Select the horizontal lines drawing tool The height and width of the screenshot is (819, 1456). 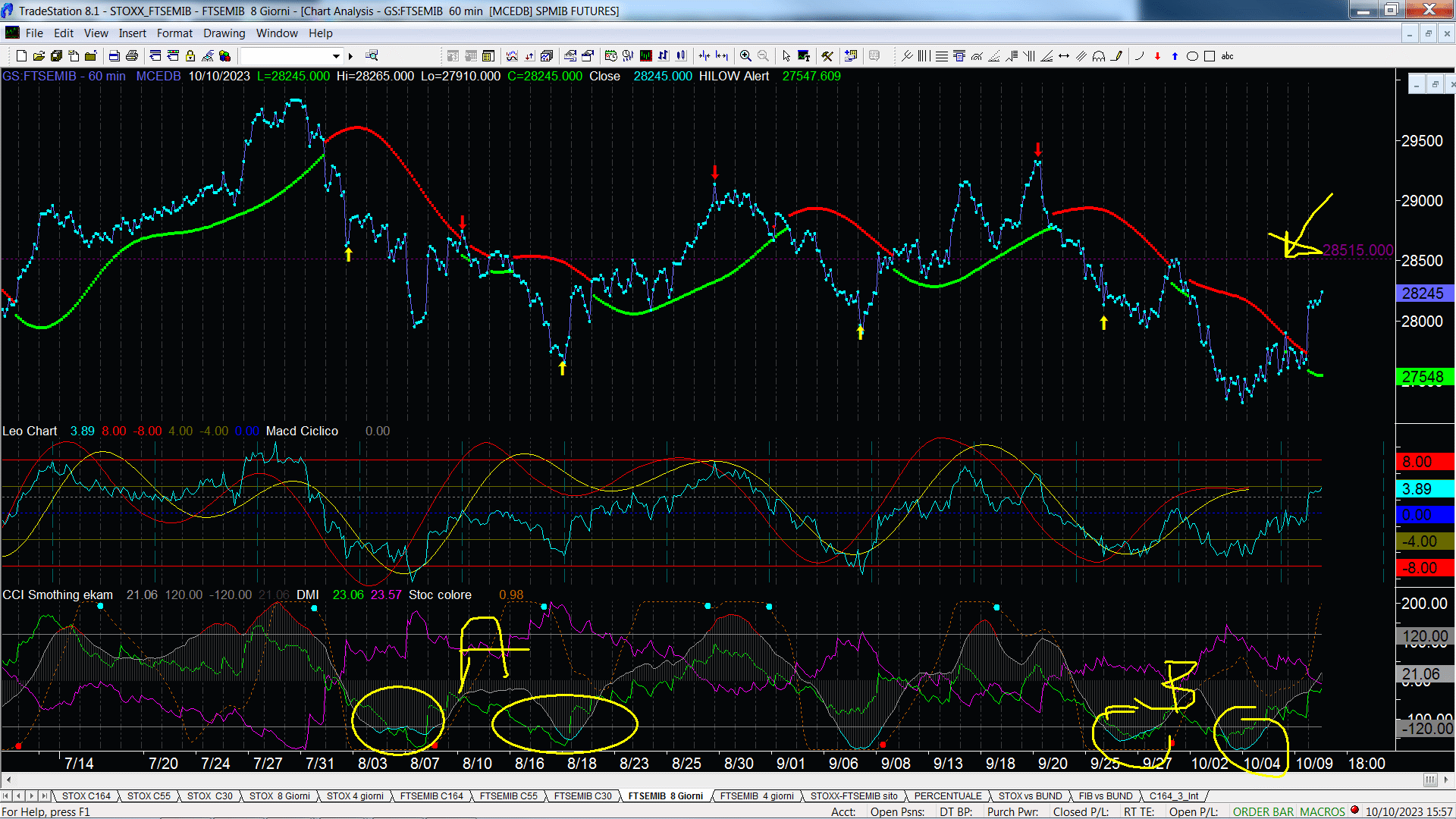click(941, 56)
